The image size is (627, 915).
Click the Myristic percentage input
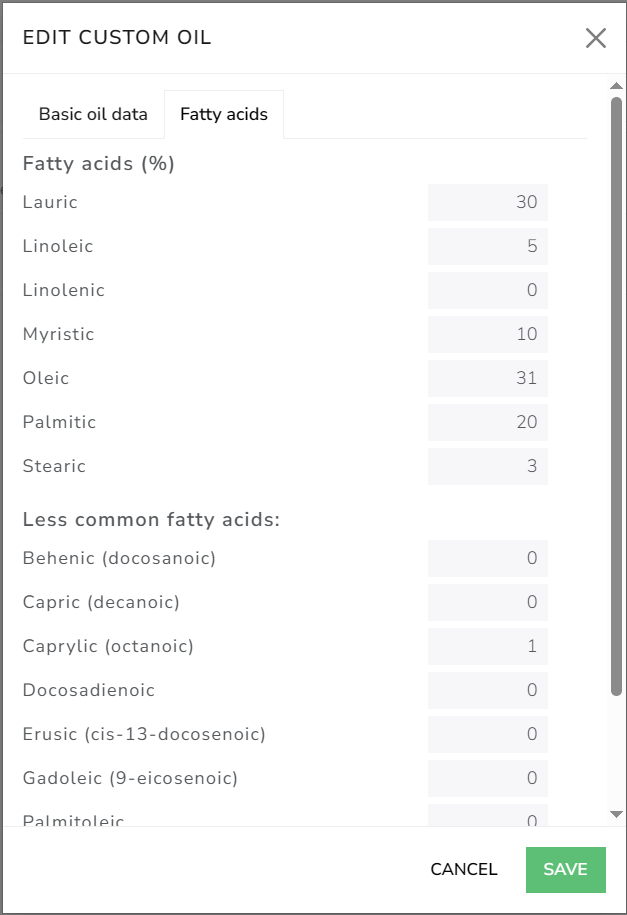(x=487, y=334)
